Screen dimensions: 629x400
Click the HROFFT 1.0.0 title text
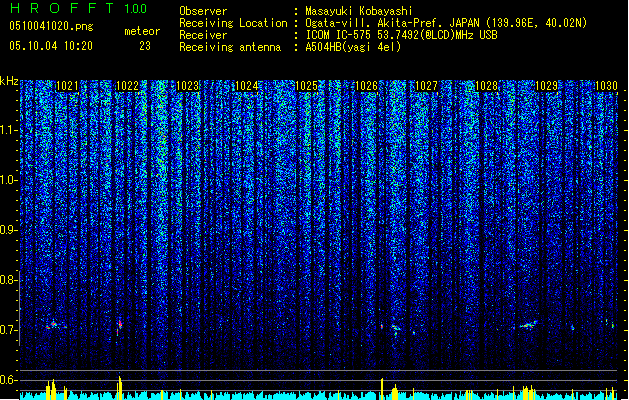(78, 8)
